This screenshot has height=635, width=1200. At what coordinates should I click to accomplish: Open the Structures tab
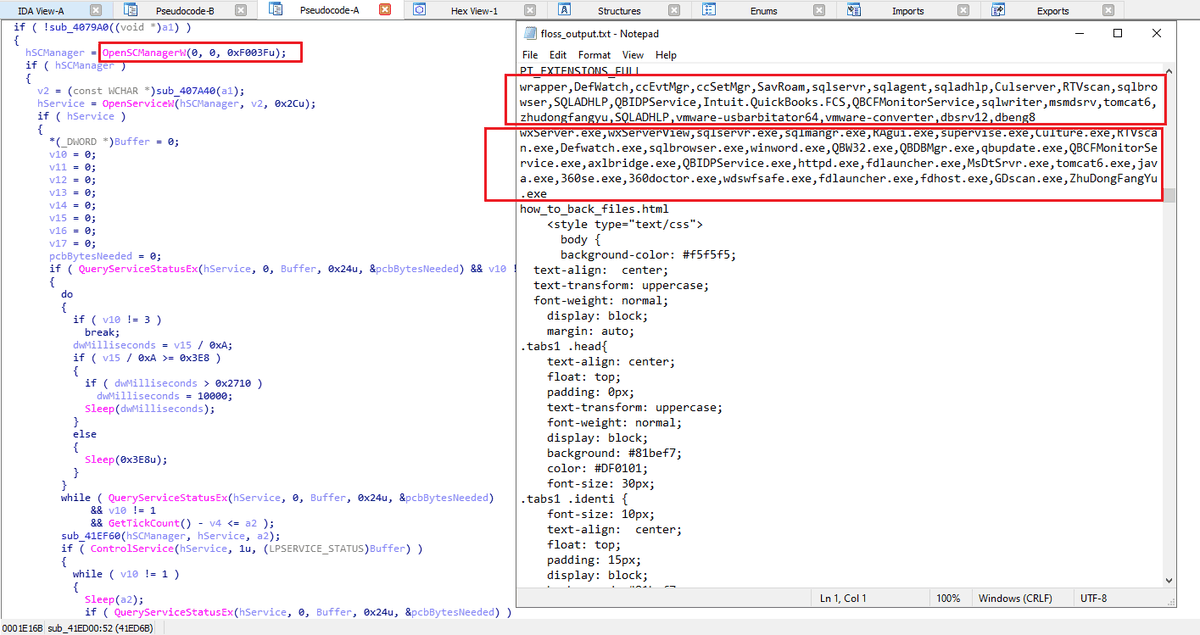click(619, 11)
